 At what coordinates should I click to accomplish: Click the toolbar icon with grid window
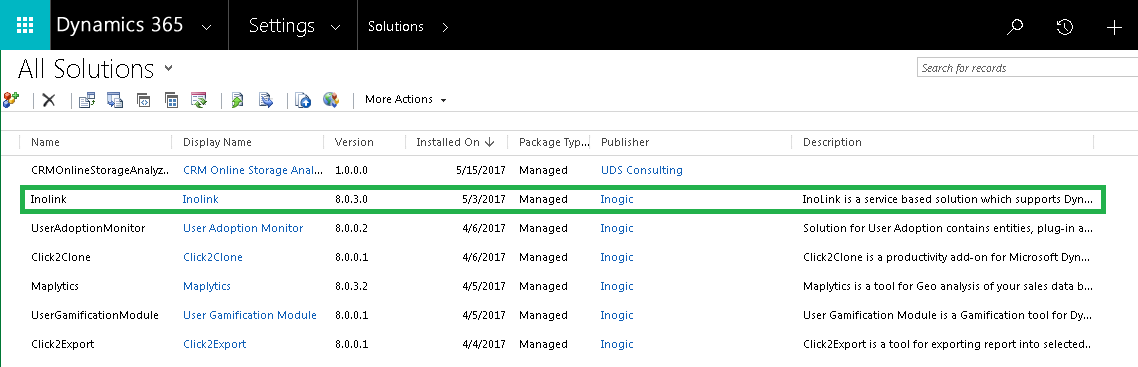tap(171, 100)
